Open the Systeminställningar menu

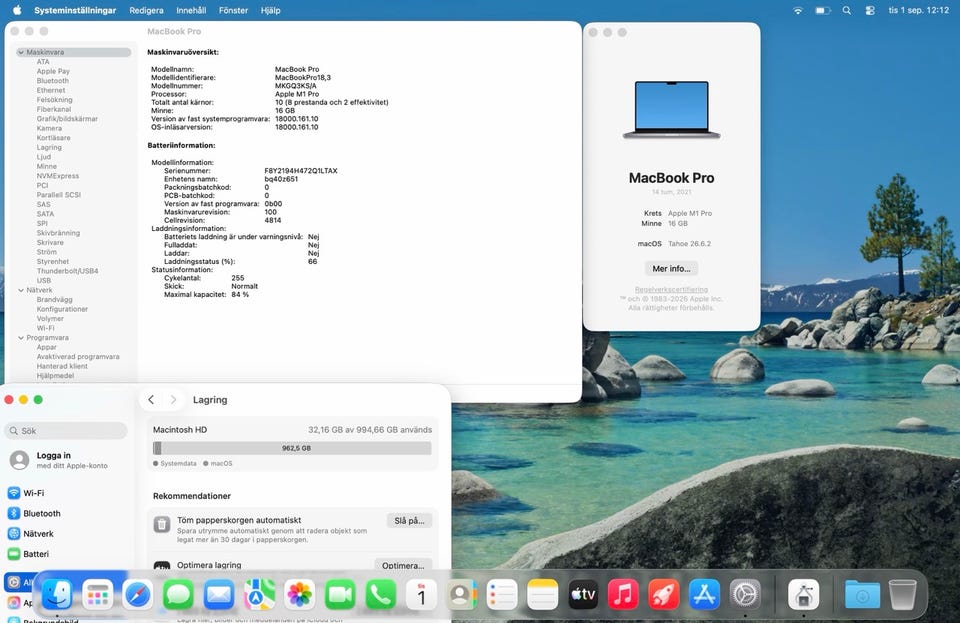(75, 10)
